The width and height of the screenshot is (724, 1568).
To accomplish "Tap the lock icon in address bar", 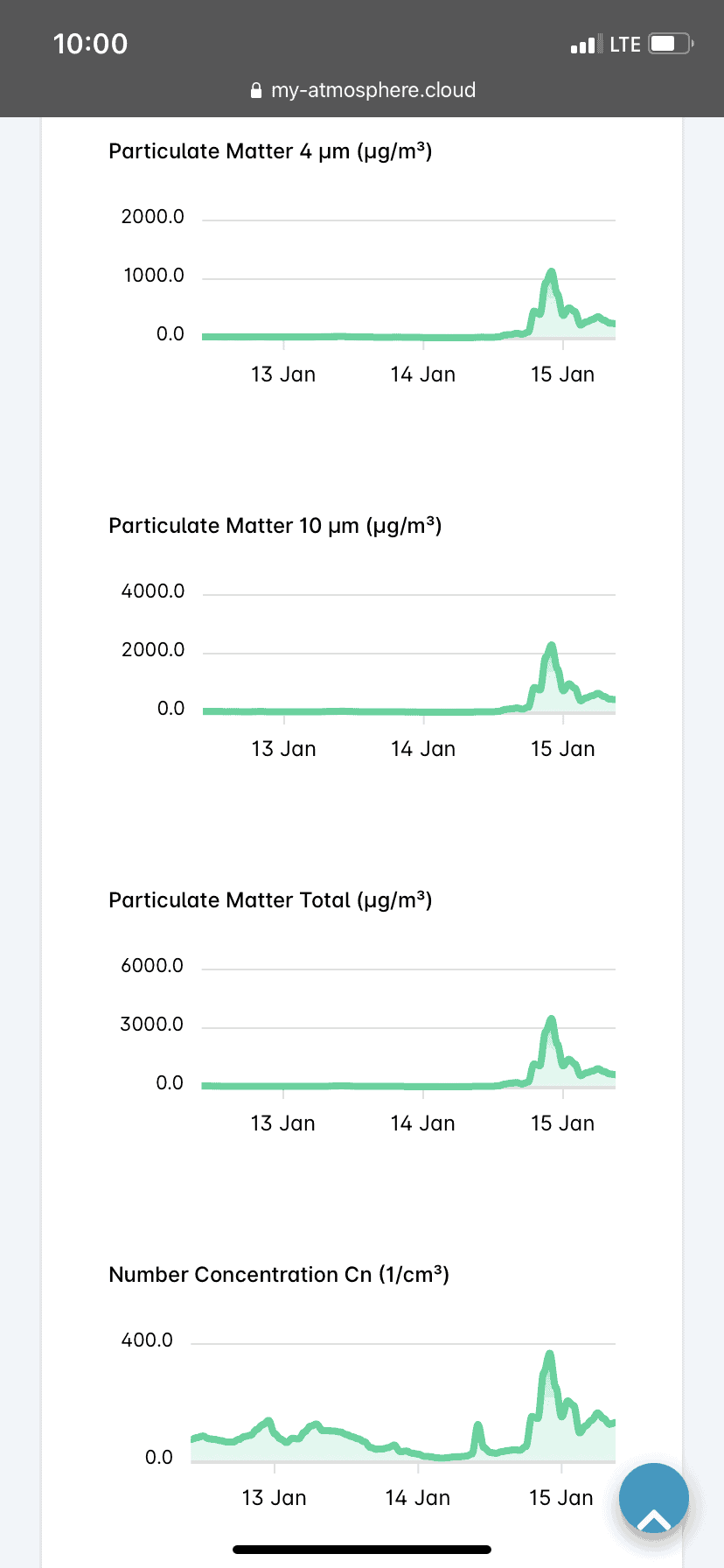I will [x=256, y=90].
